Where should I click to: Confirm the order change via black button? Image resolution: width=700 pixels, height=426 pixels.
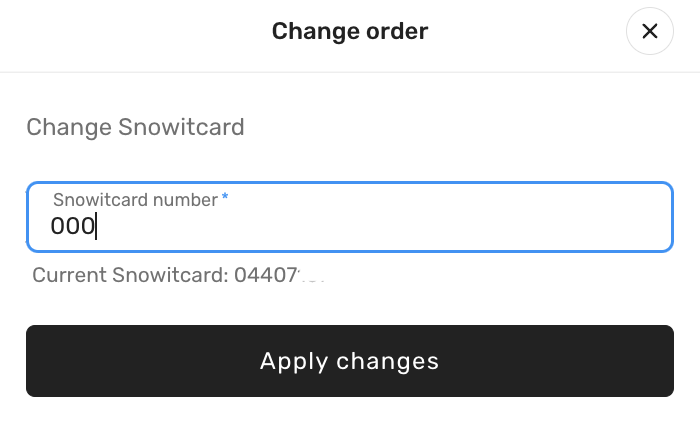[x=350, y=361]
